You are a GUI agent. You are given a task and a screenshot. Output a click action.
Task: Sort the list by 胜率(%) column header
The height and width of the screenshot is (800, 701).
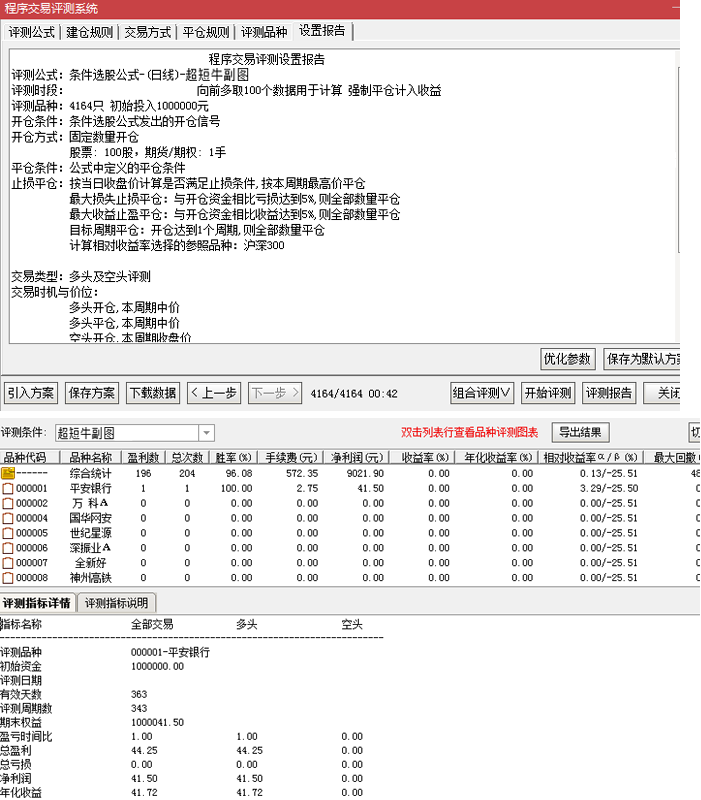(232, 457)
